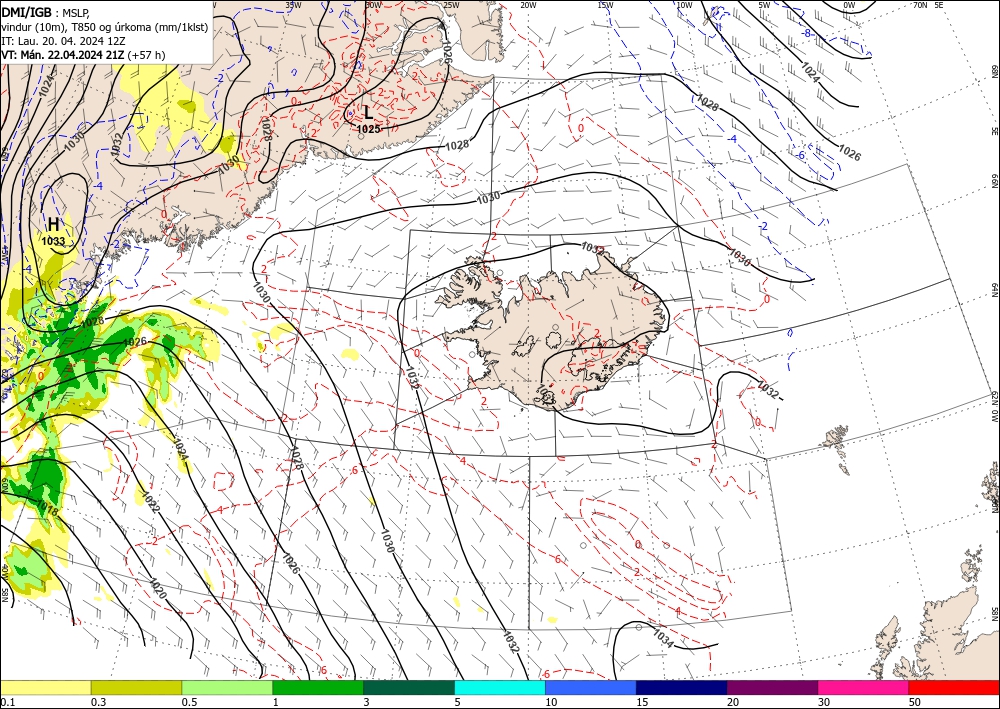Click the '1025' low pressure value
1000x709 pixels.
[369, 129]
